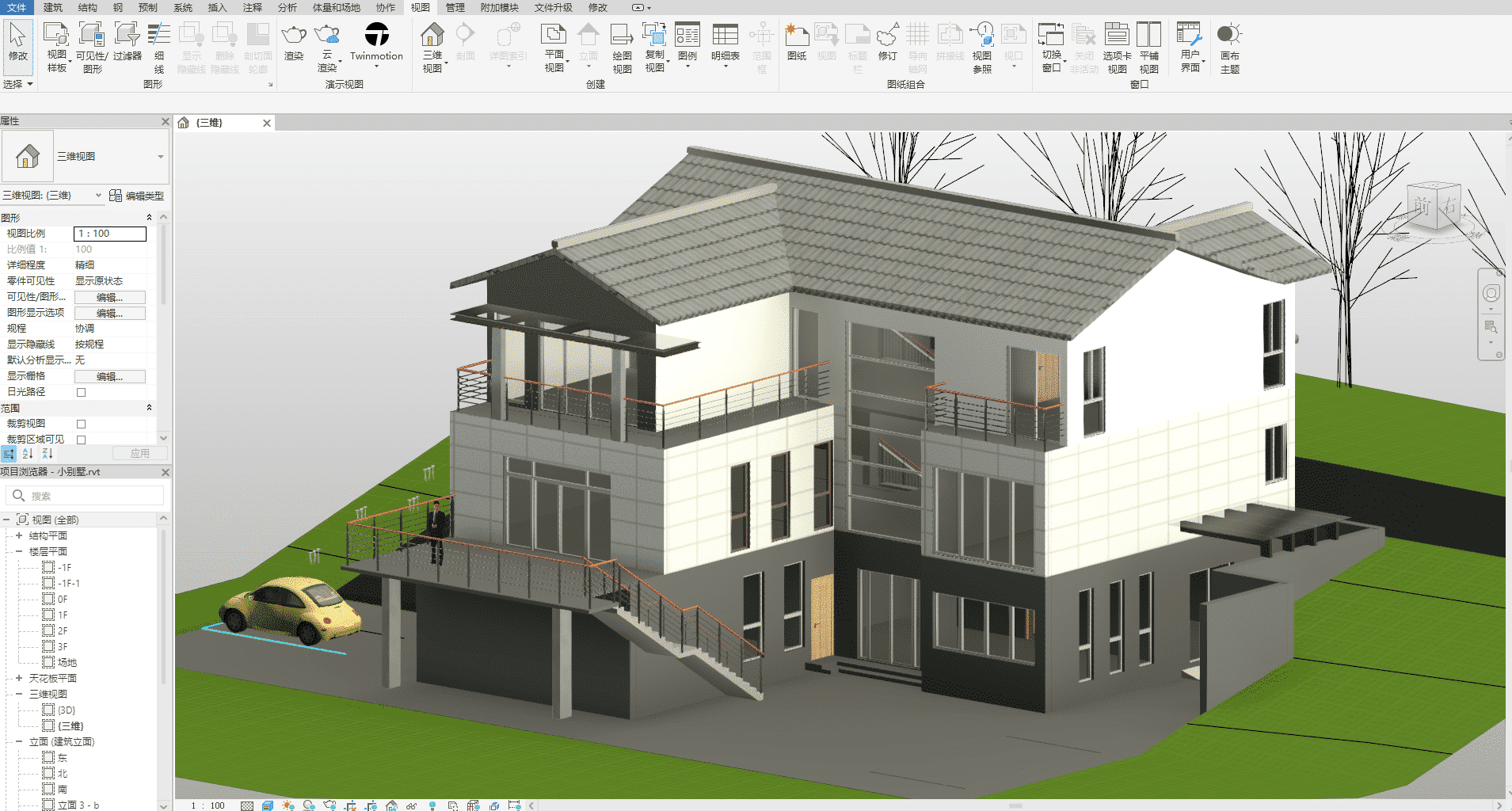Check the 裁剪区域可见 checkbox
1512x811 pixels.
point(81,440)
